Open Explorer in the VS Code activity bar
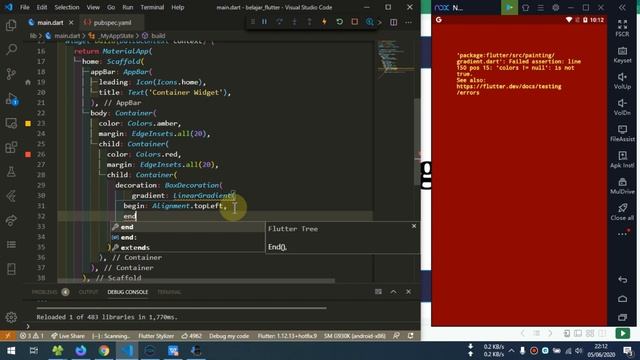640x360 pixels. [11, 25]
